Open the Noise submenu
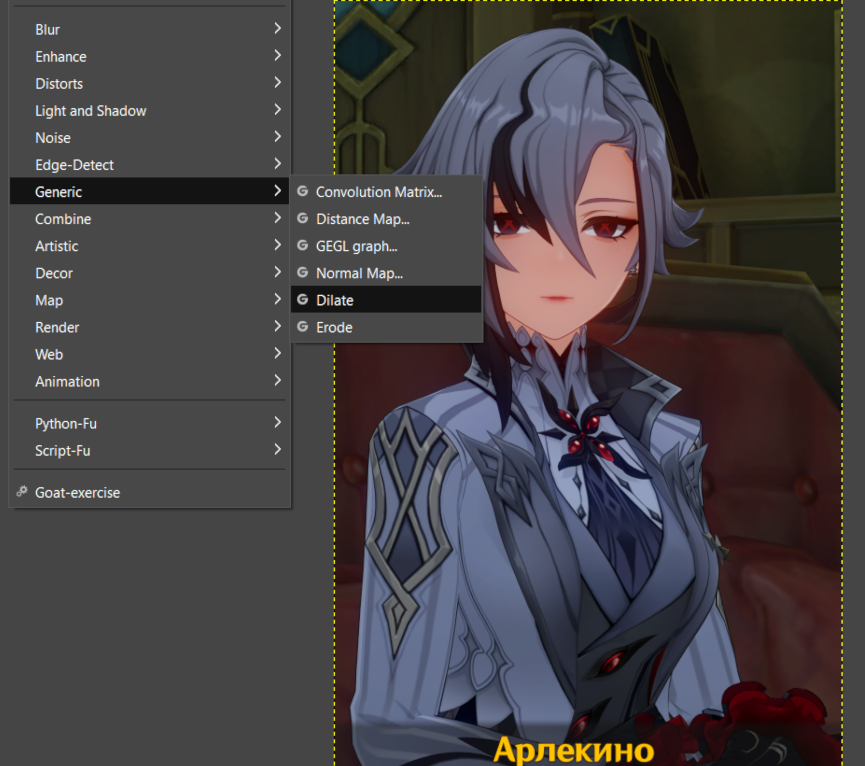This screenshot has height=766, width=865. [149, 137]
